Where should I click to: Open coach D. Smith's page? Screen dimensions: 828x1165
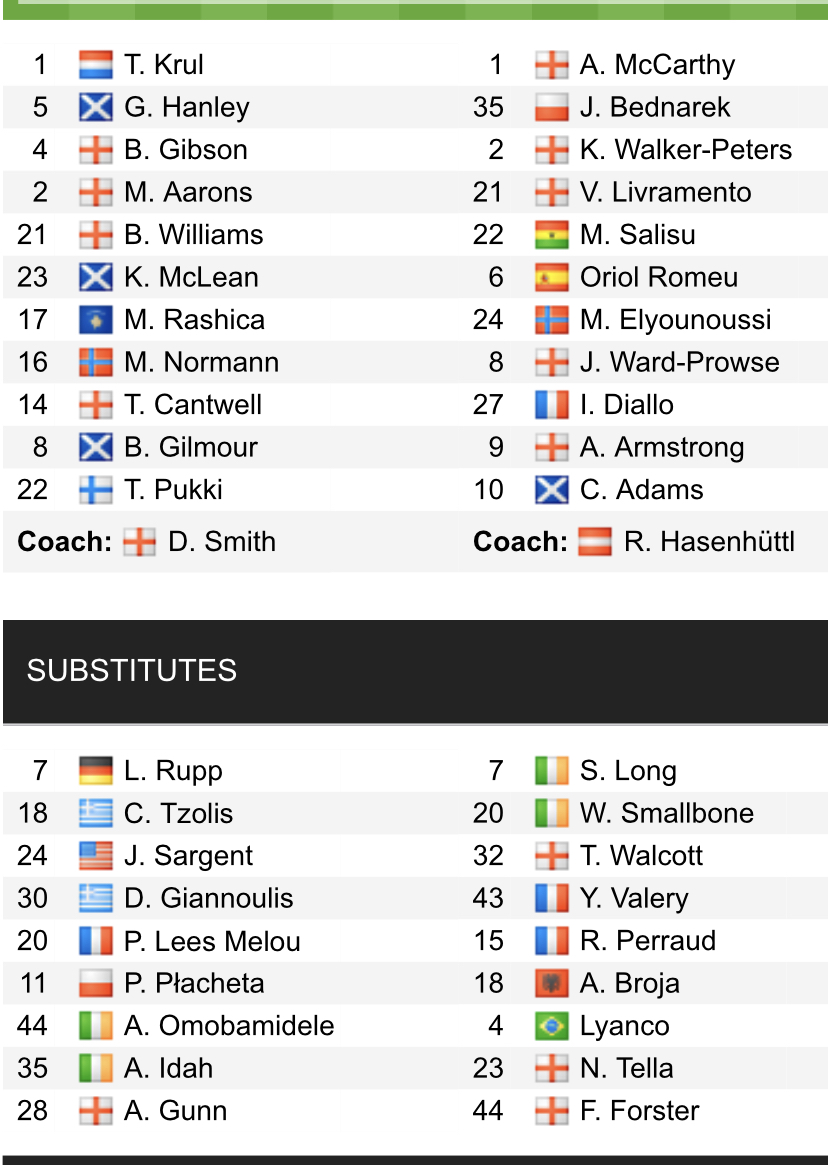coord(221,542)
